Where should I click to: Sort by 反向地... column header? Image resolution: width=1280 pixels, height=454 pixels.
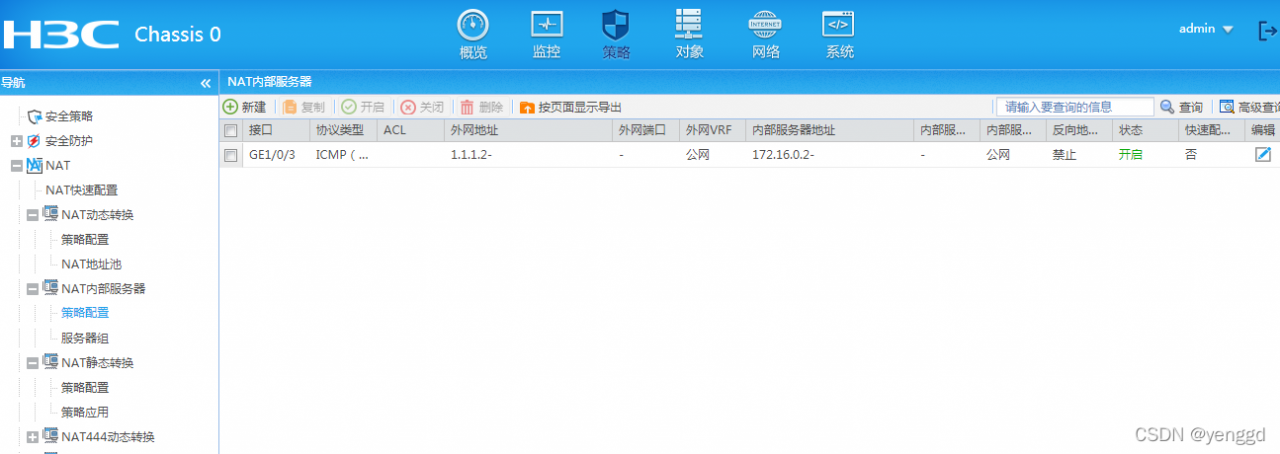1079,131
